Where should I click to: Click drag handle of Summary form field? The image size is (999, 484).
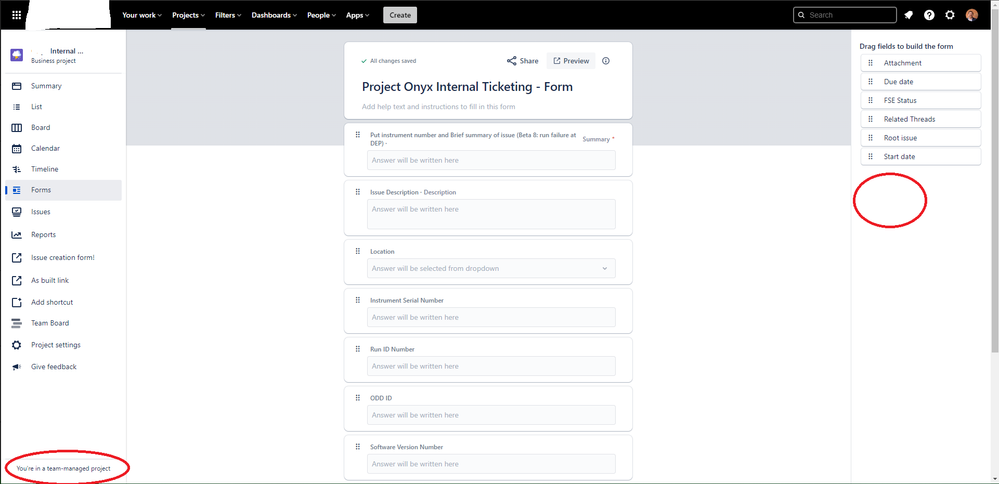point(357,134)
